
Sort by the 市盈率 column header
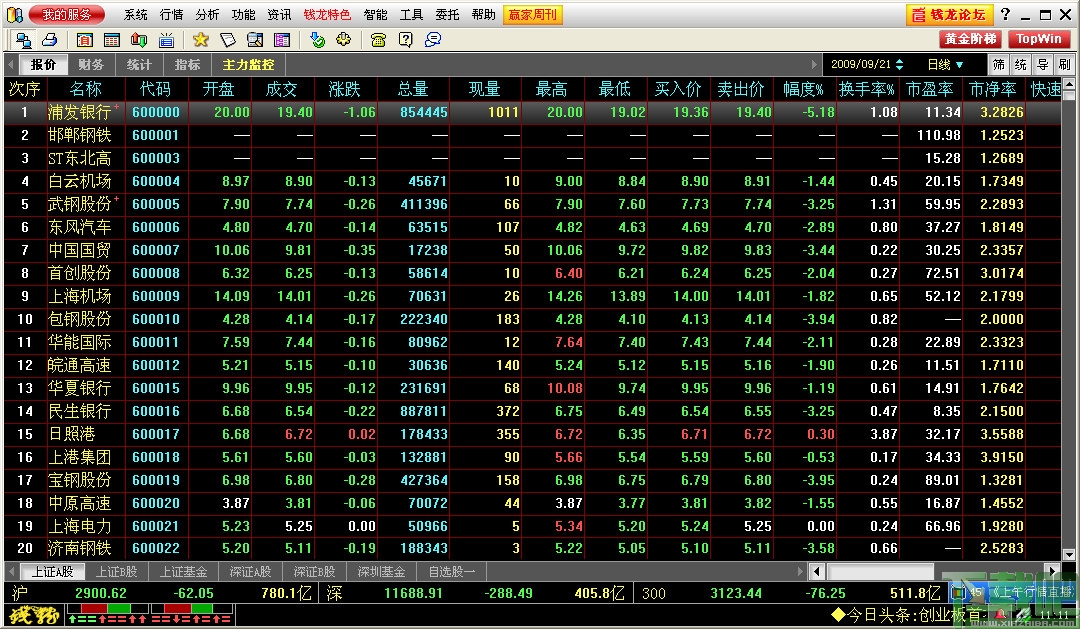point(930,89)
